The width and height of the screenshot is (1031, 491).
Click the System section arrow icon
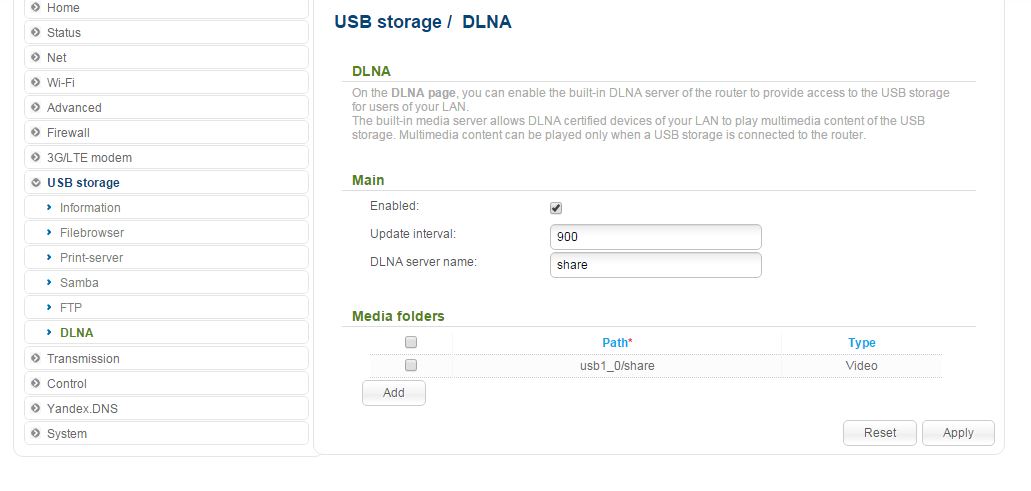[x=36, y=433]
